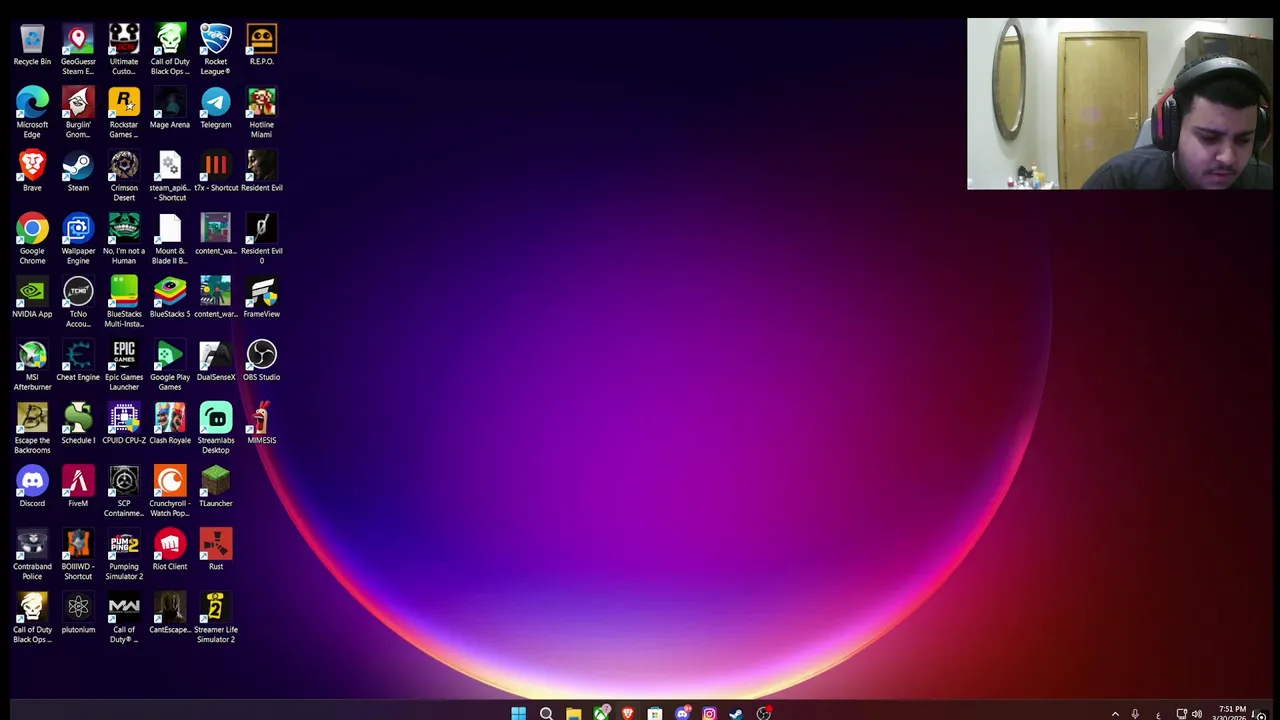Viewport: 1280px width, 720px height.
Task: Open Riot Client shortcut
Action: (170, 550)
